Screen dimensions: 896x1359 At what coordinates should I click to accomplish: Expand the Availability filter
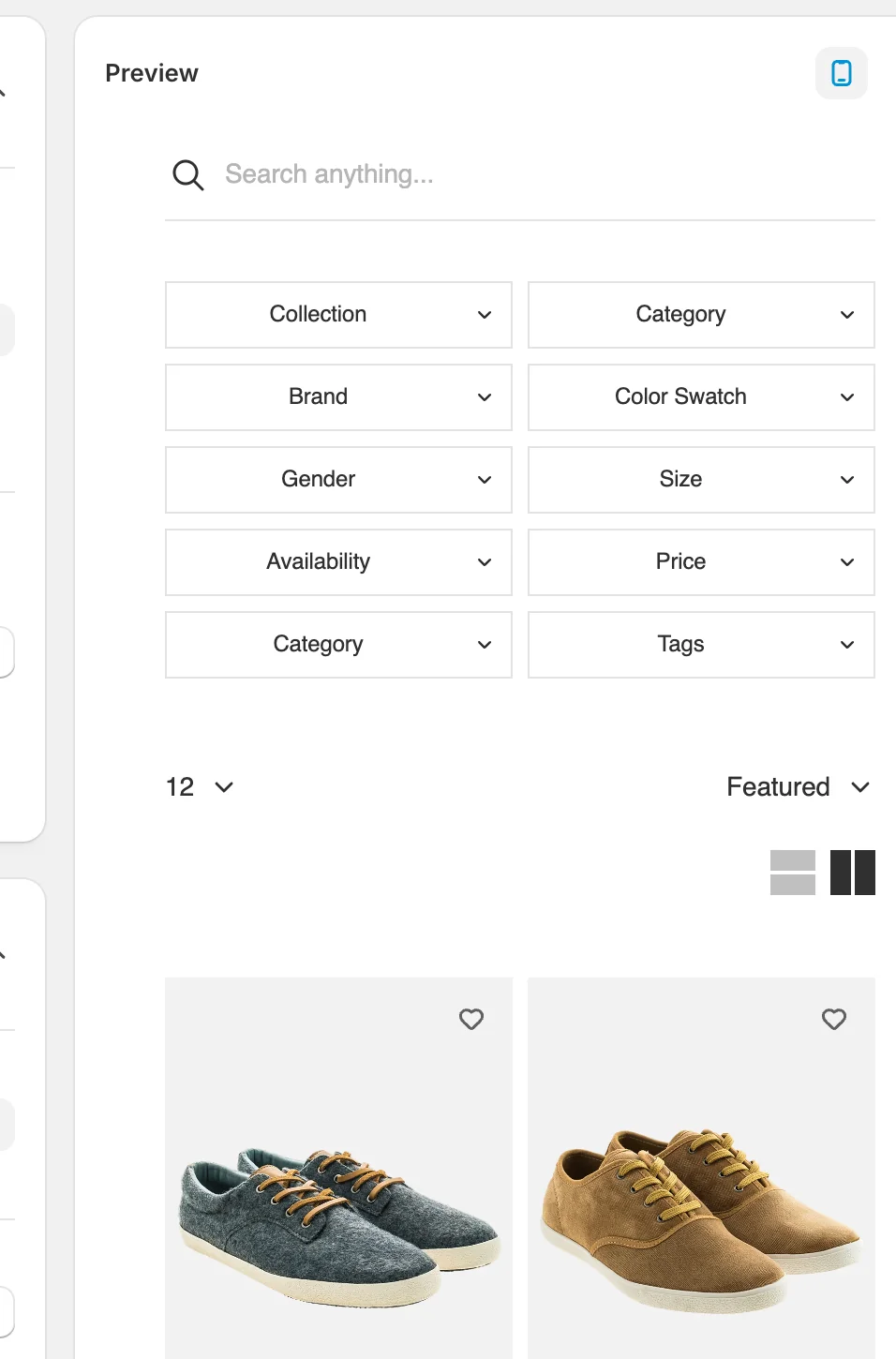(x=338, y=562)
